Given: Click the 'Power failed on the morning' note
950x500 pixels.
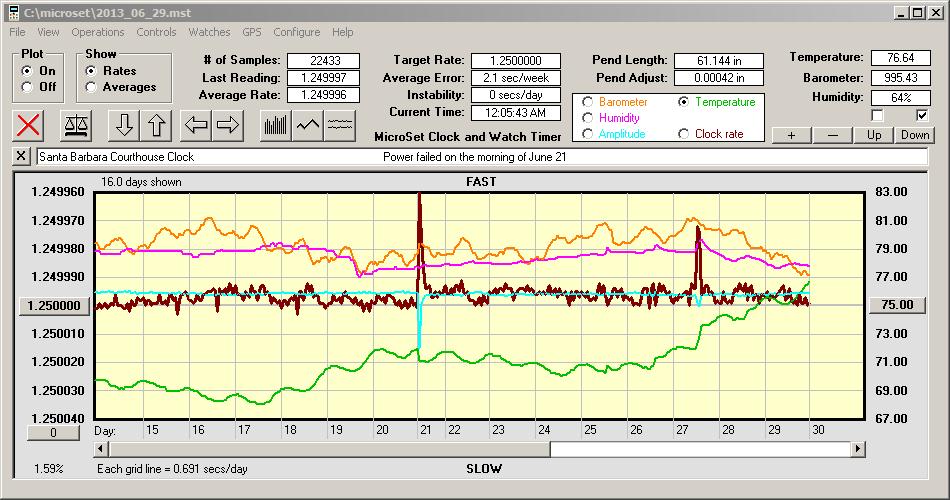Looking at the screenshot, I should tap(474, 156).
